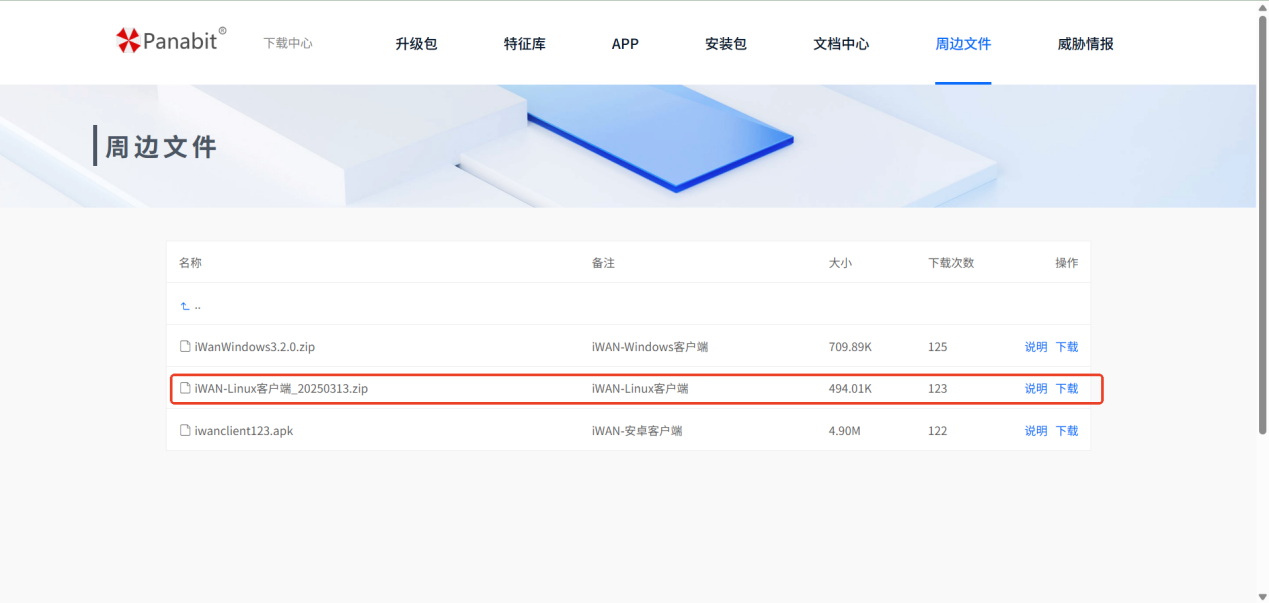Viewport: 1269px width, 603px height.
Task: Click the scrollbar up arrow
Action: pos(1262,9)
